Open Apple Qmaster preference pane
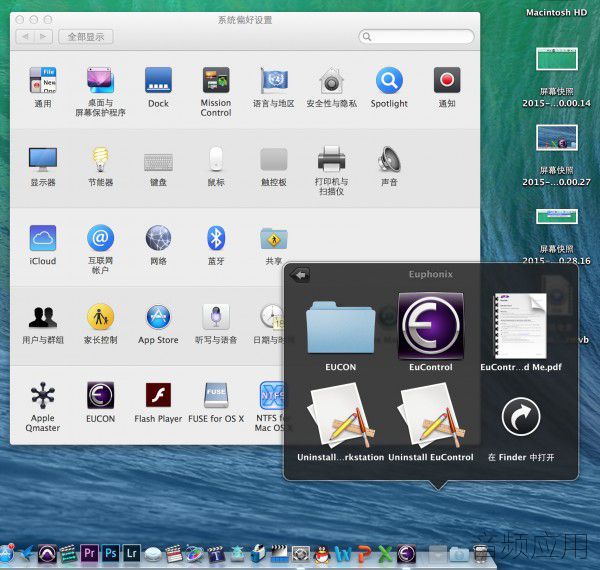 coord(43,396)
